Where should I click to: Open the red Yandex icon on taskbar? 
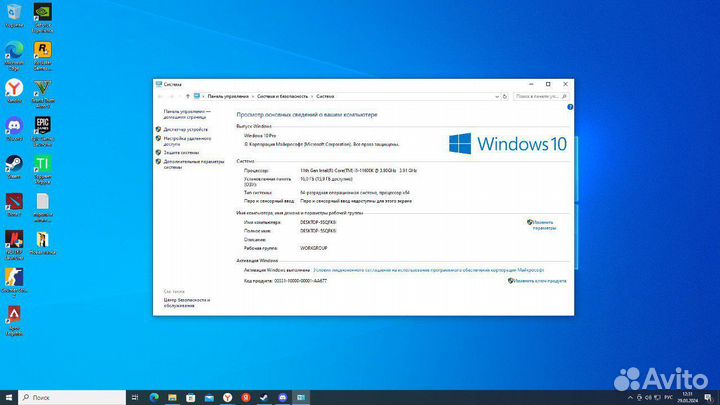[246, 397]
